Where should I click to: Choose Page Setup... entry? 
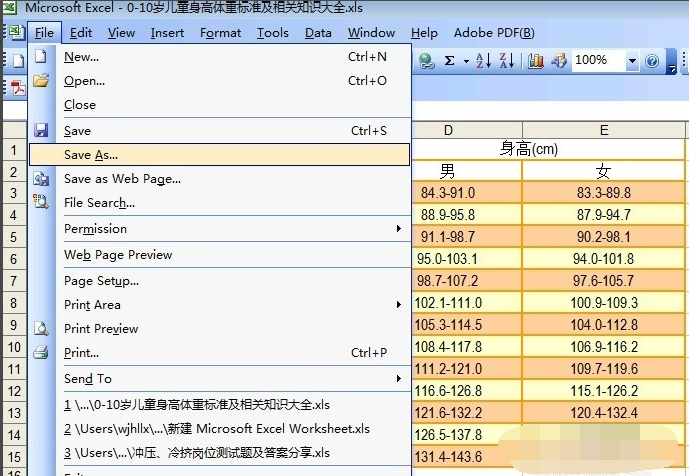[x=220, y=280]
